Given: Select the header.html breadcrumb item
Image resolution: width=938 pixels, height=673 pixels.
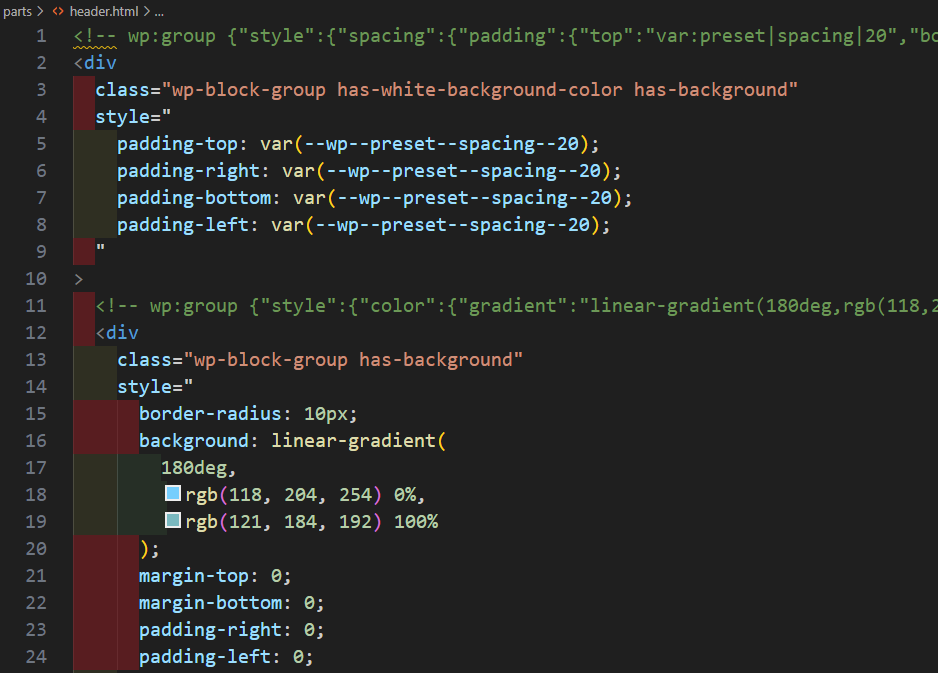Looking at the screenshot, I should pos(103,11).
